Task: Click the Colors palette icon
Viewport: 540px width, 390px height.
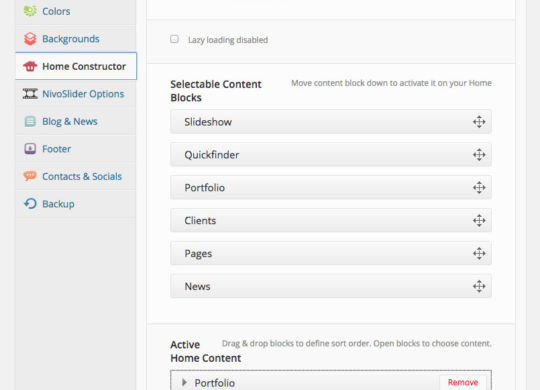Action: [30, 11]
